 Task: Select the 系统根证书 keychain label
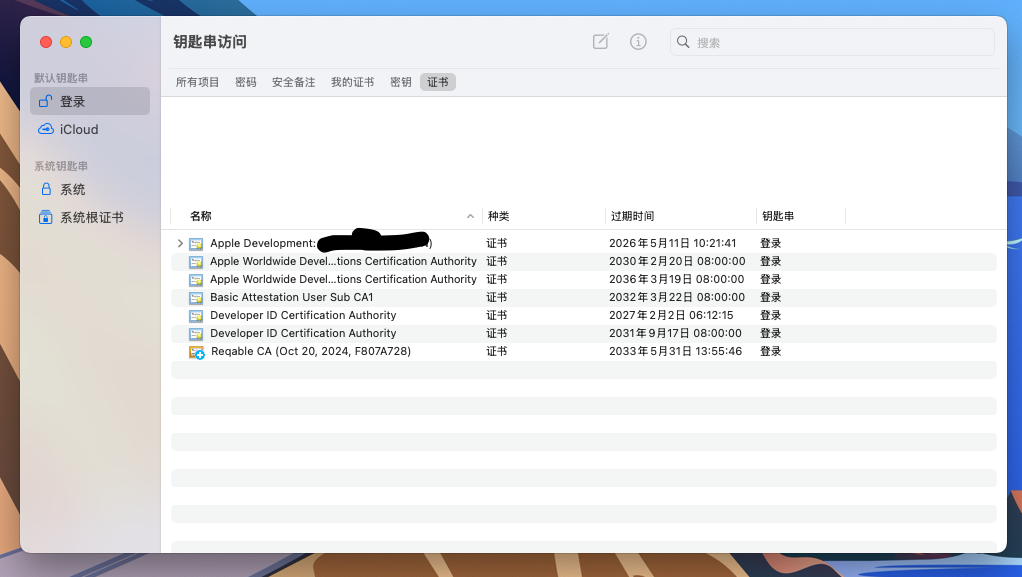pyautogui.click(x=92, y=217)
